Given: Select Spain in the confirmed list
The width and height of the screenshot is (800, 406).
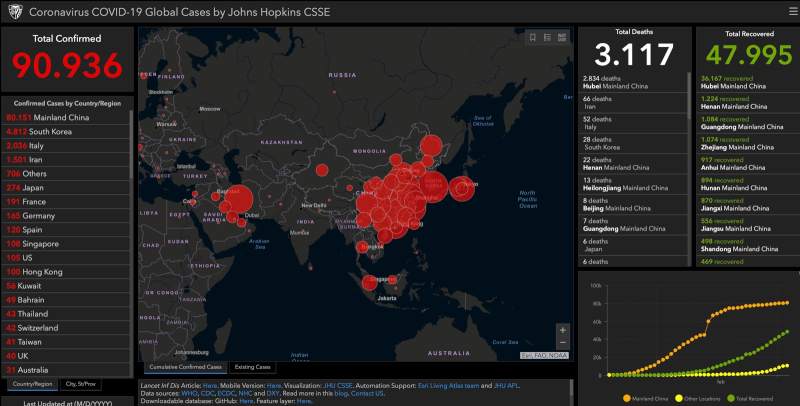Looking at the screenshot, I should pyautogui.click(x=66, y=230).
